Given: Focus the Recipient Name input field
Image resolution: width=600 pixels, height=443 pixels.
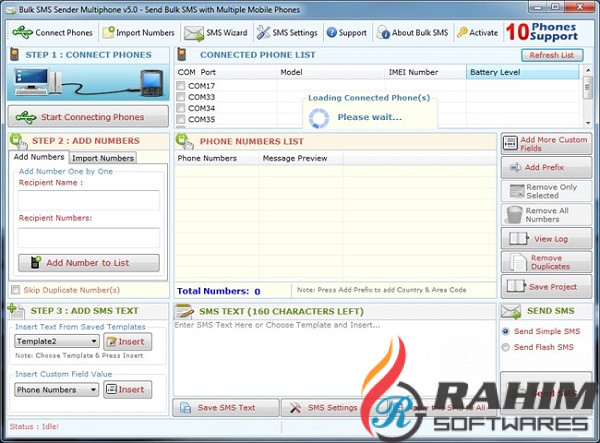Looking at the screenshot, I should (x=88, y=200).
